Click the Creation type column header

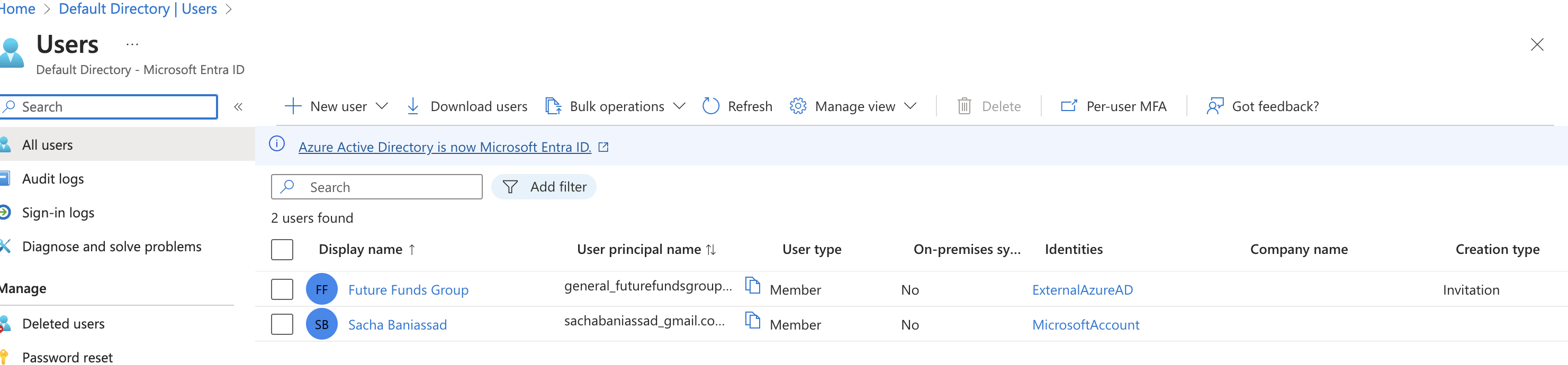point(1498,250)
